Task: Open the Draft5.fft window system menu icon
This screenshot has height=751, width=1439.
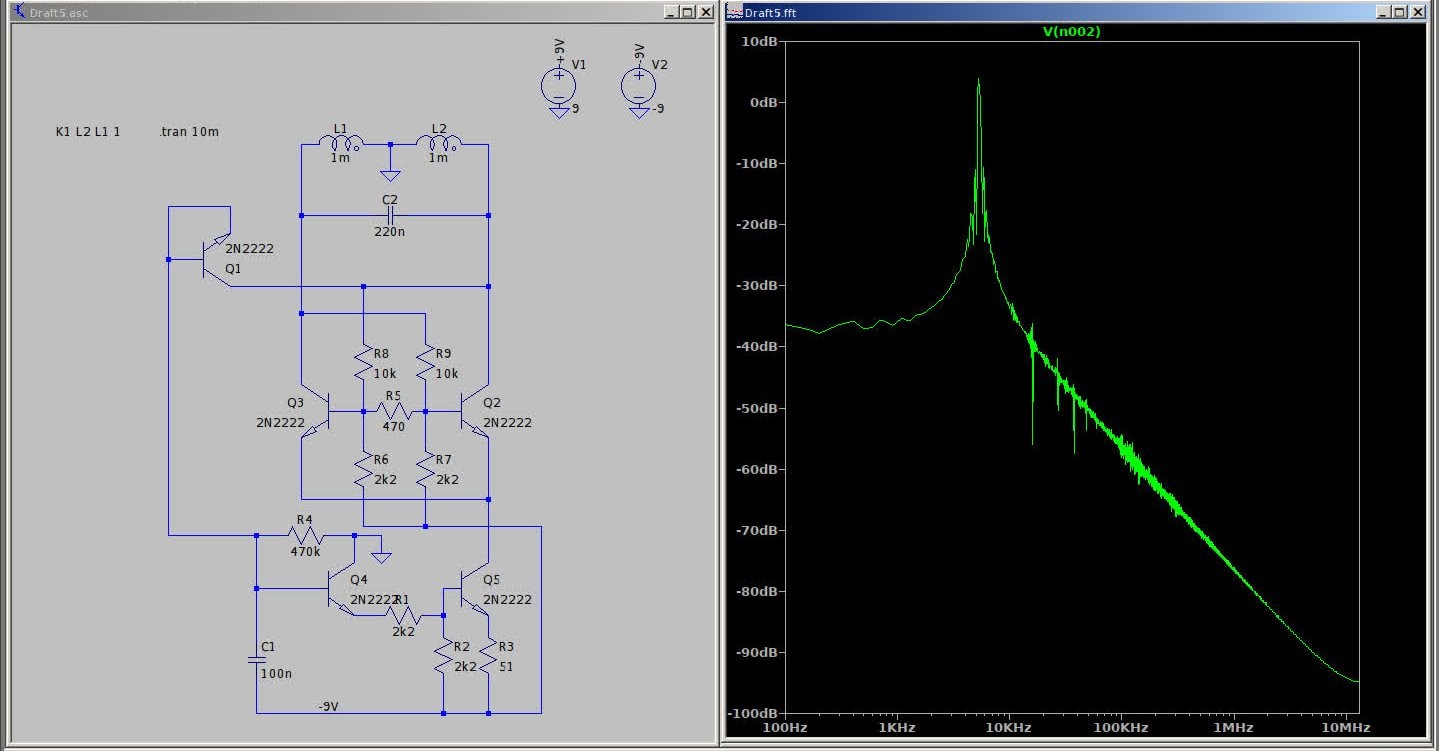Action: [734, 12]
